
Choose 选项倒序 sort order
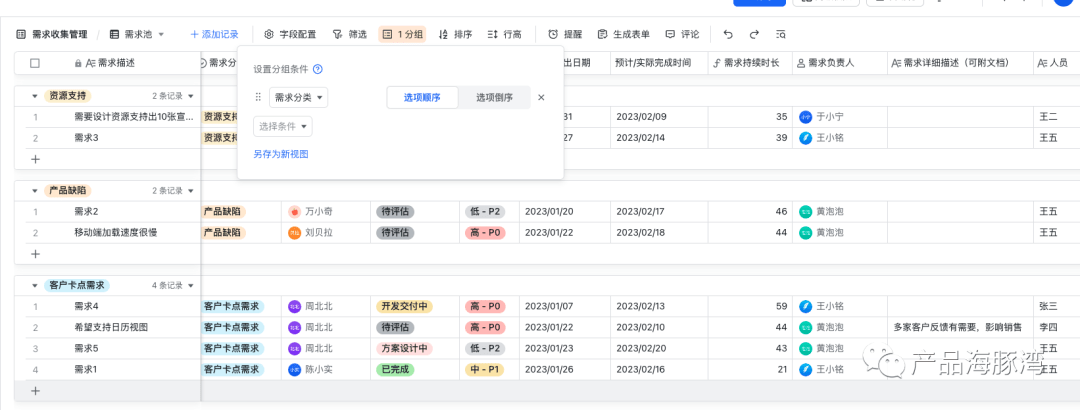[x=494, y=97]
